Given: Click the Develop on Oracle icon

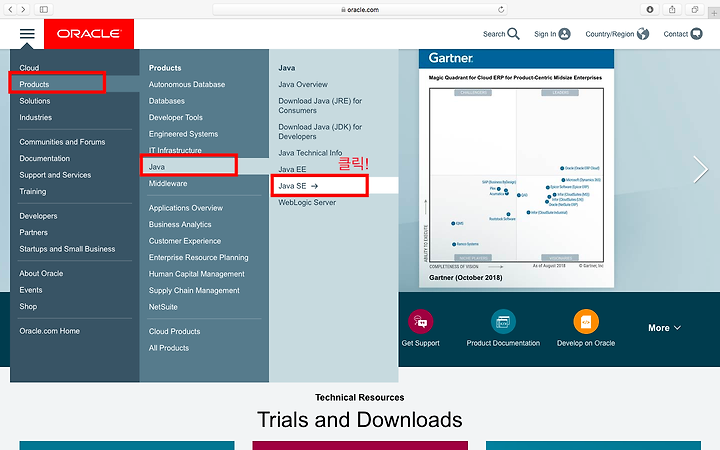Looking at the screenshot, I should tap(586, 321).
